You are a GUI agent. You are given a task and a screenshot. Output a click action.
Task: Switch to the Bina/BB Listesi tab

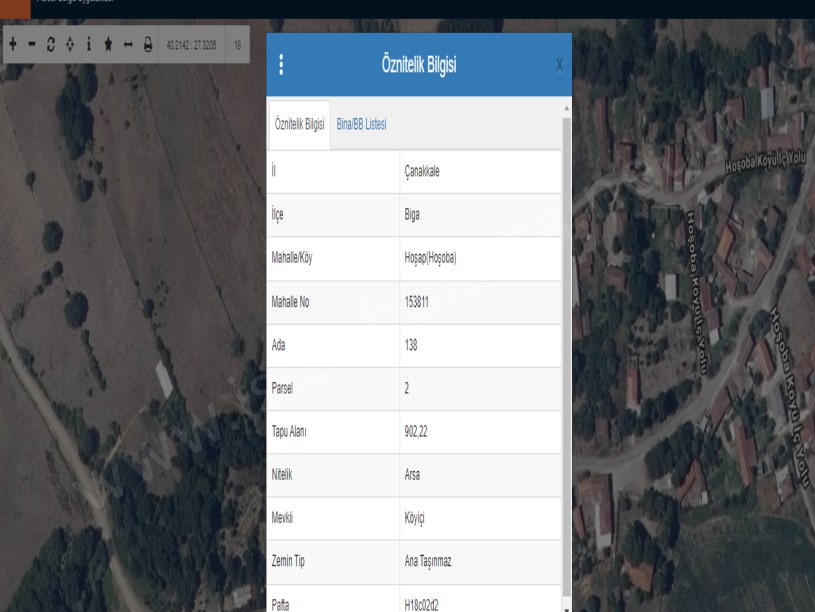click(x=361, y=125)
